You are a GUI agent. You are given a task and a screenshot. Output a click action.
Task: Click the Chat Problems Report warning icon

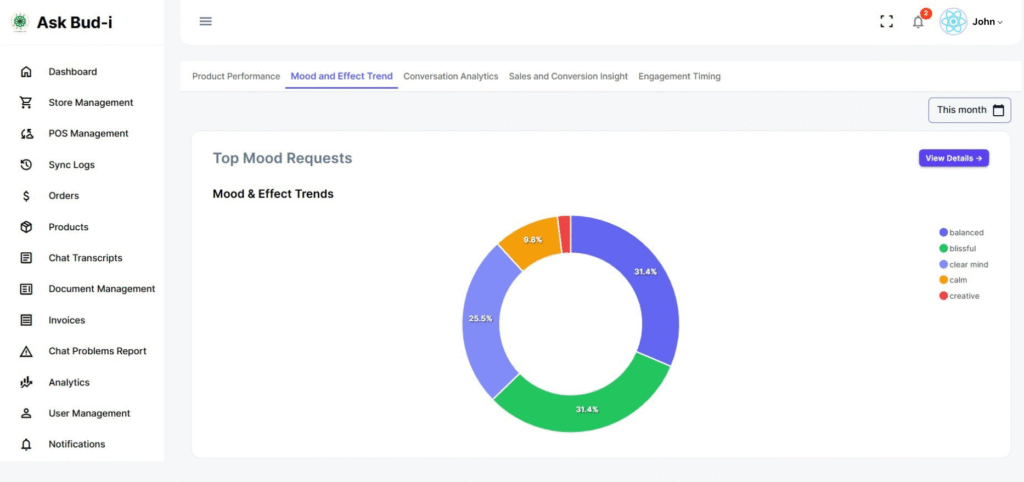point(27,351)
